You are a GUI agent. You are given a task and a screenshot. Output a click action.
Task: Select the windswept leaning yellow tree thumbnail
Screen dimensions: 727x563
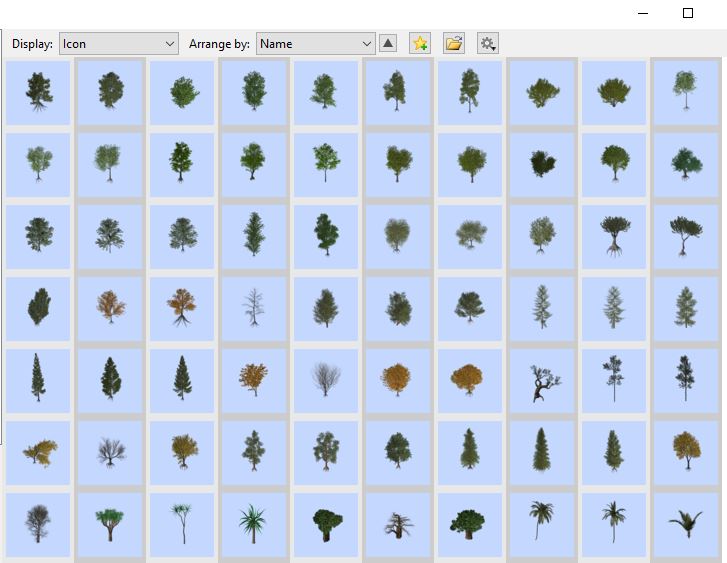(38, 453)
